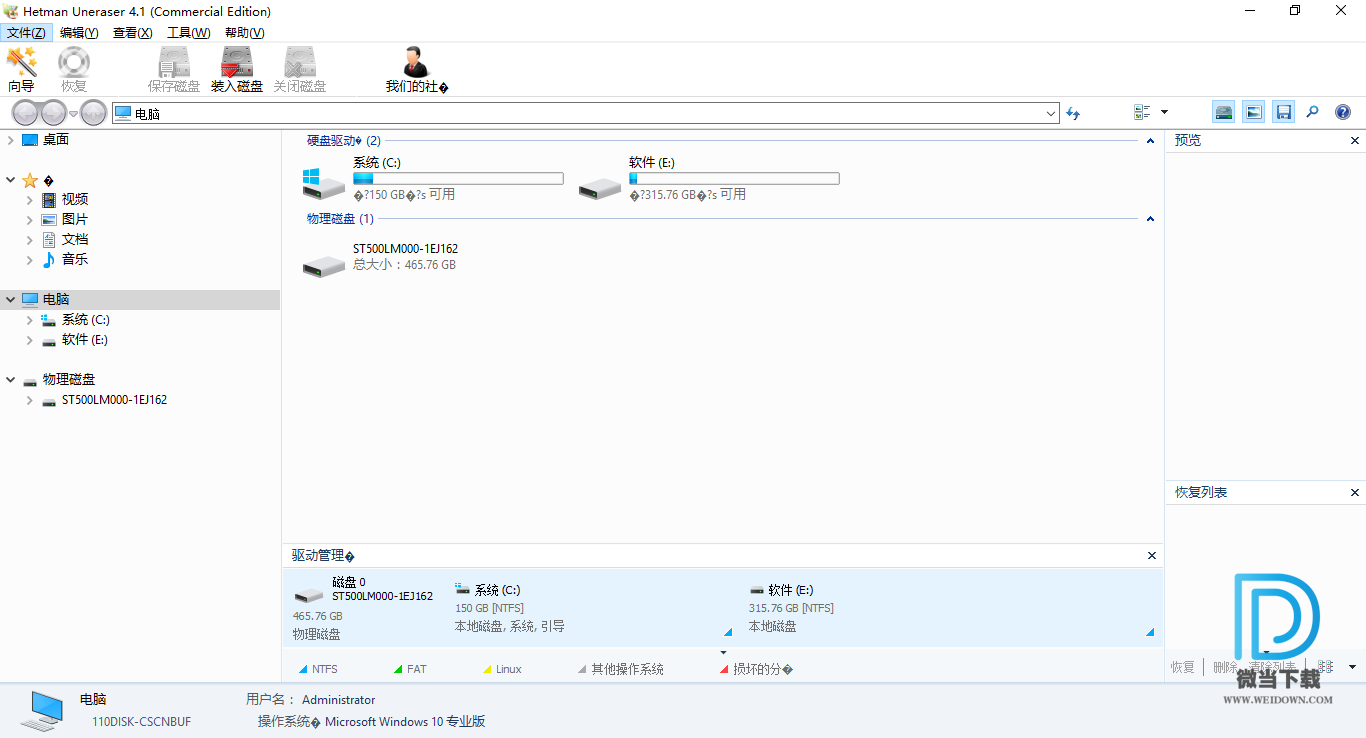Launch the 向导 wizard tool
Screen dimensions: 1366x738
pyautogui.click(x=21, y=70)
